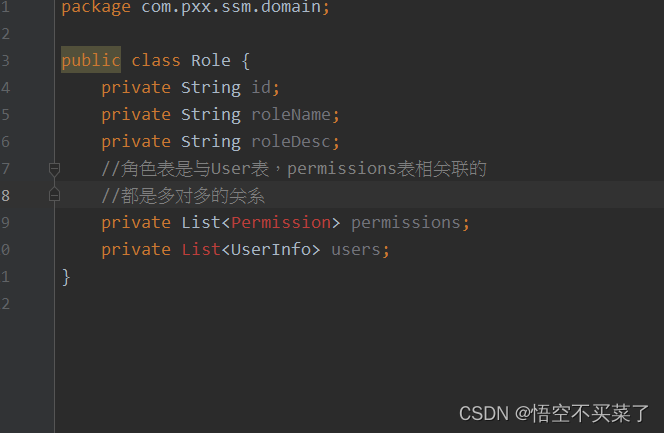The image size is (664, 433).
Task: Click the fold end marker beside line 8
Action: click(55, 195)
